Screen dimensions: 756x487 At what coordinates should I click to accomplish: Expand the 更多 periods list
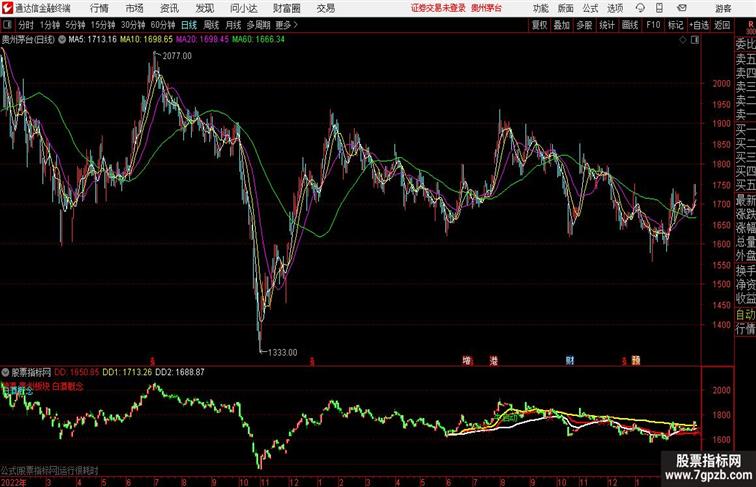tap(286, 25)
